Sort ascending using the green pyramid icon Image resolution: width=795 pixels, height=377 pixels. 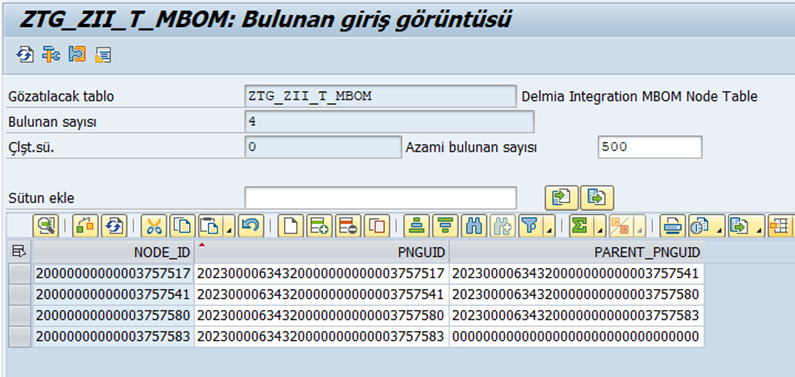click(417, 227)
